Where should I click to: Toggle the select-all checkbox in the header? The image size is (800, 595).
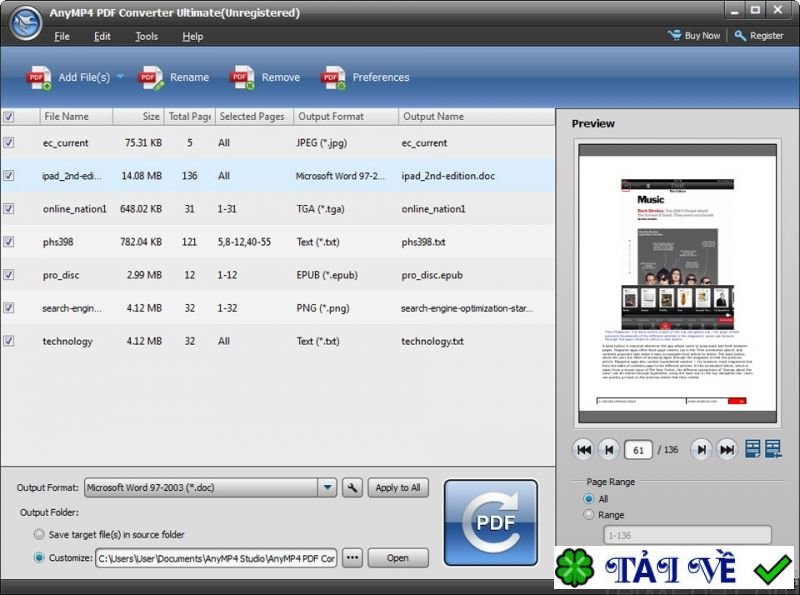pos(9,116)
